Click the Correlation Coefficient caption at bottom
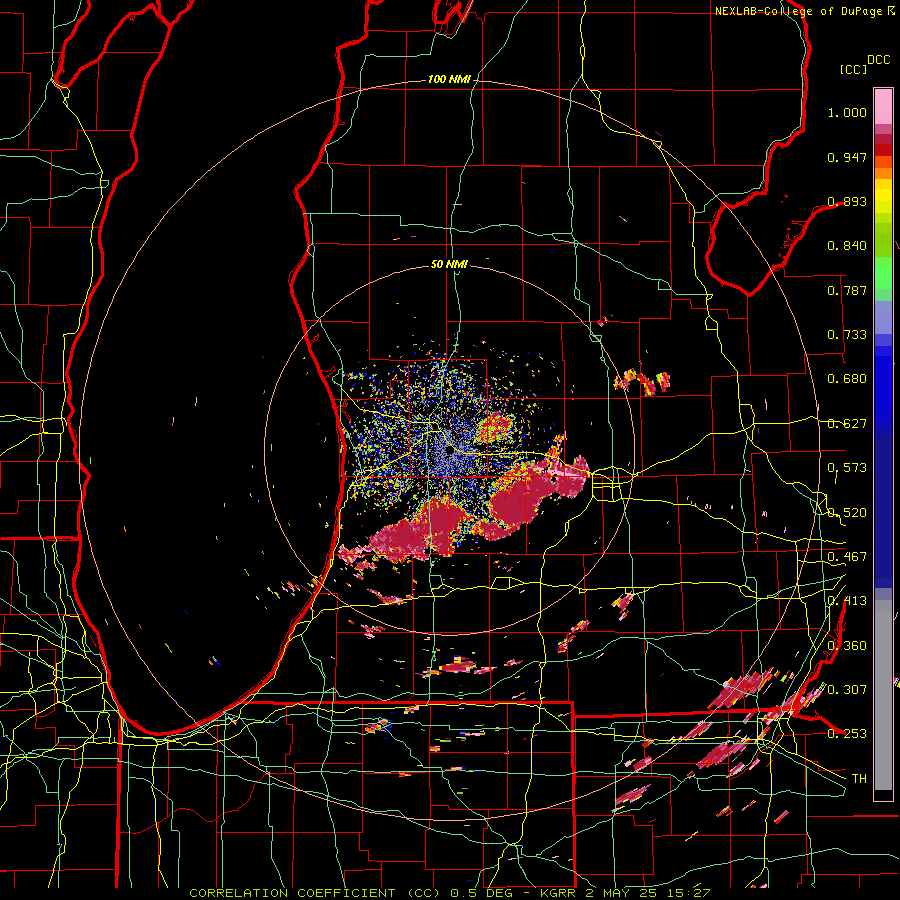Viewport: 900px width, 900px height. 449,893
